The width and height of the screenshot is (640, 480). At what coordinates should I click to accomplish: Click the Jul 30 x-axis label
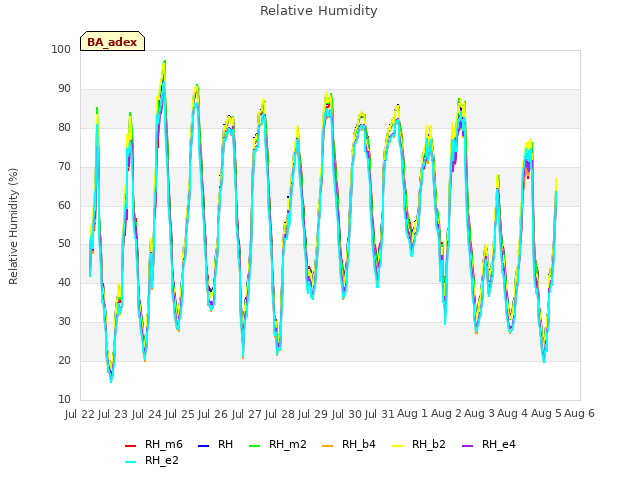346,414
